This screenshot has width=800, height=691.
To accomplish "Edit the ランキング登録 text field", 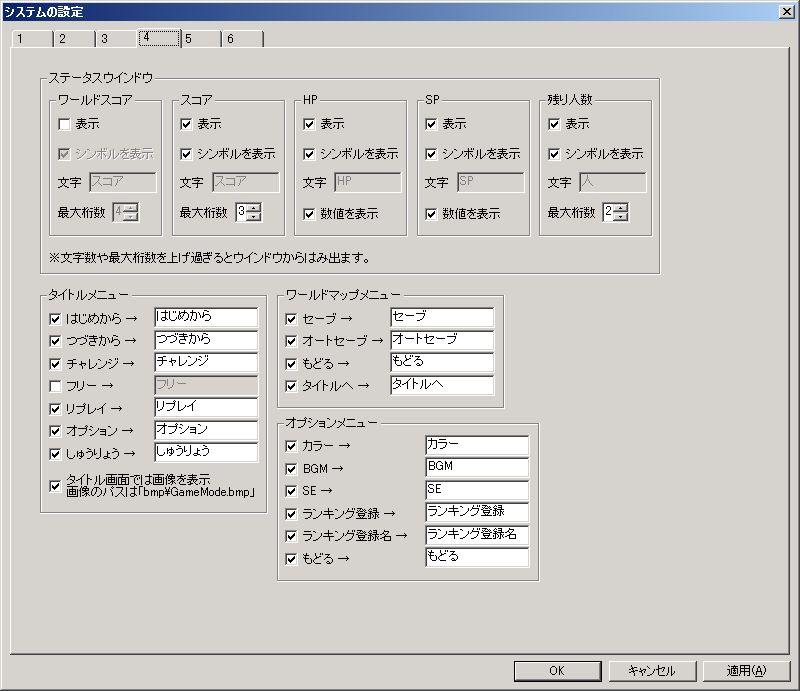I will [477, 512].
